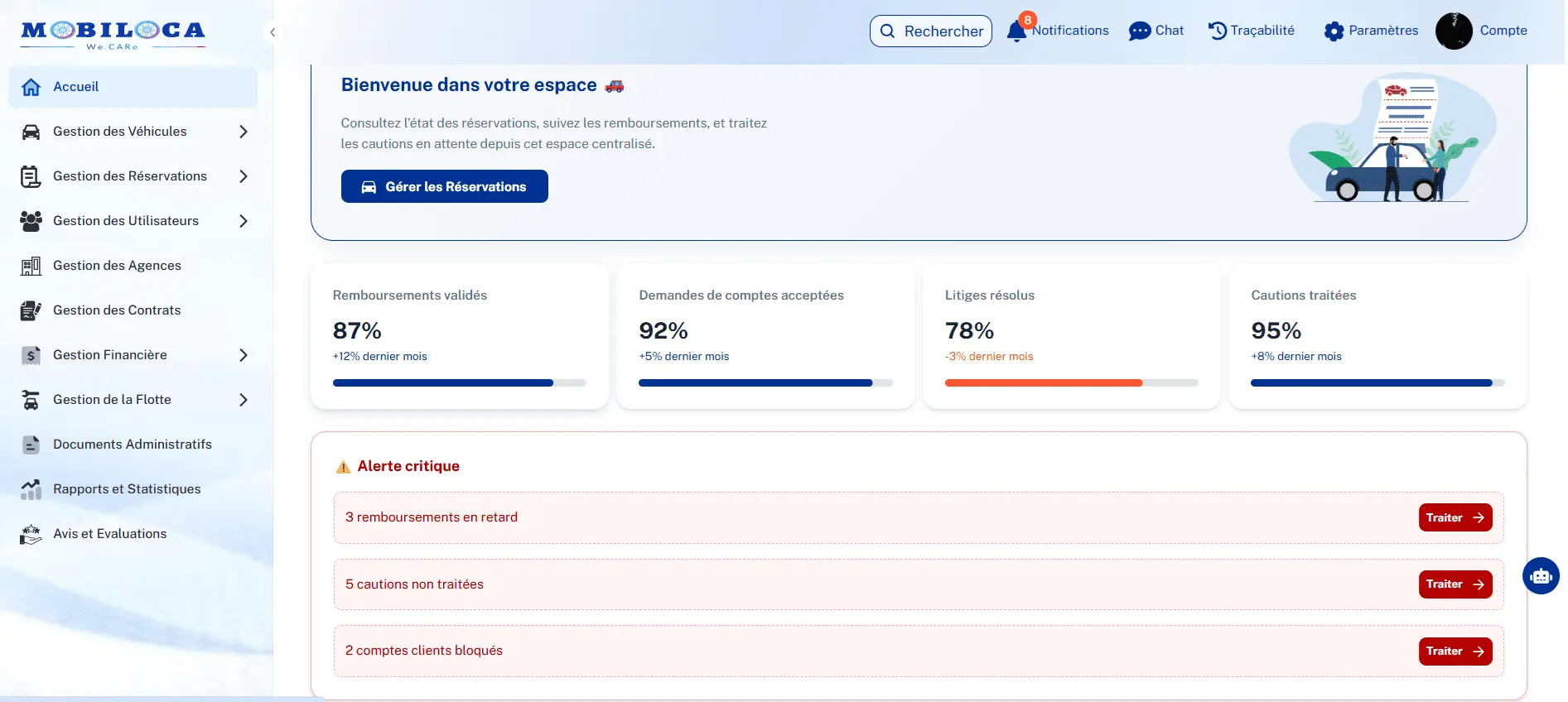Open the Paramètres gear icon
The height and width of the screenshot is (702, 1568).
pyautogui.click(x=1334, y=31)
